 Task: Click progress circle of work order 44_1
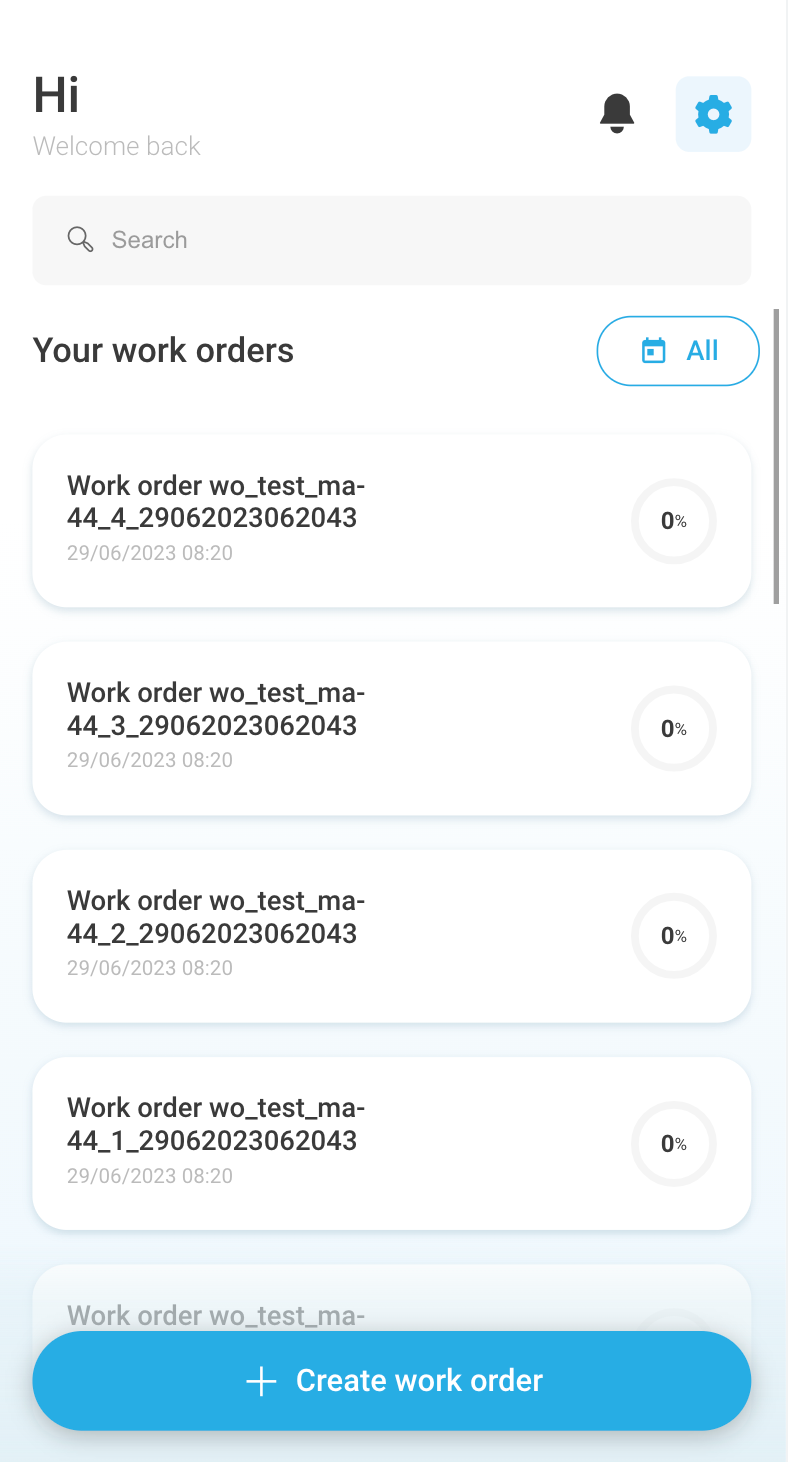(x=673, y=1144)
